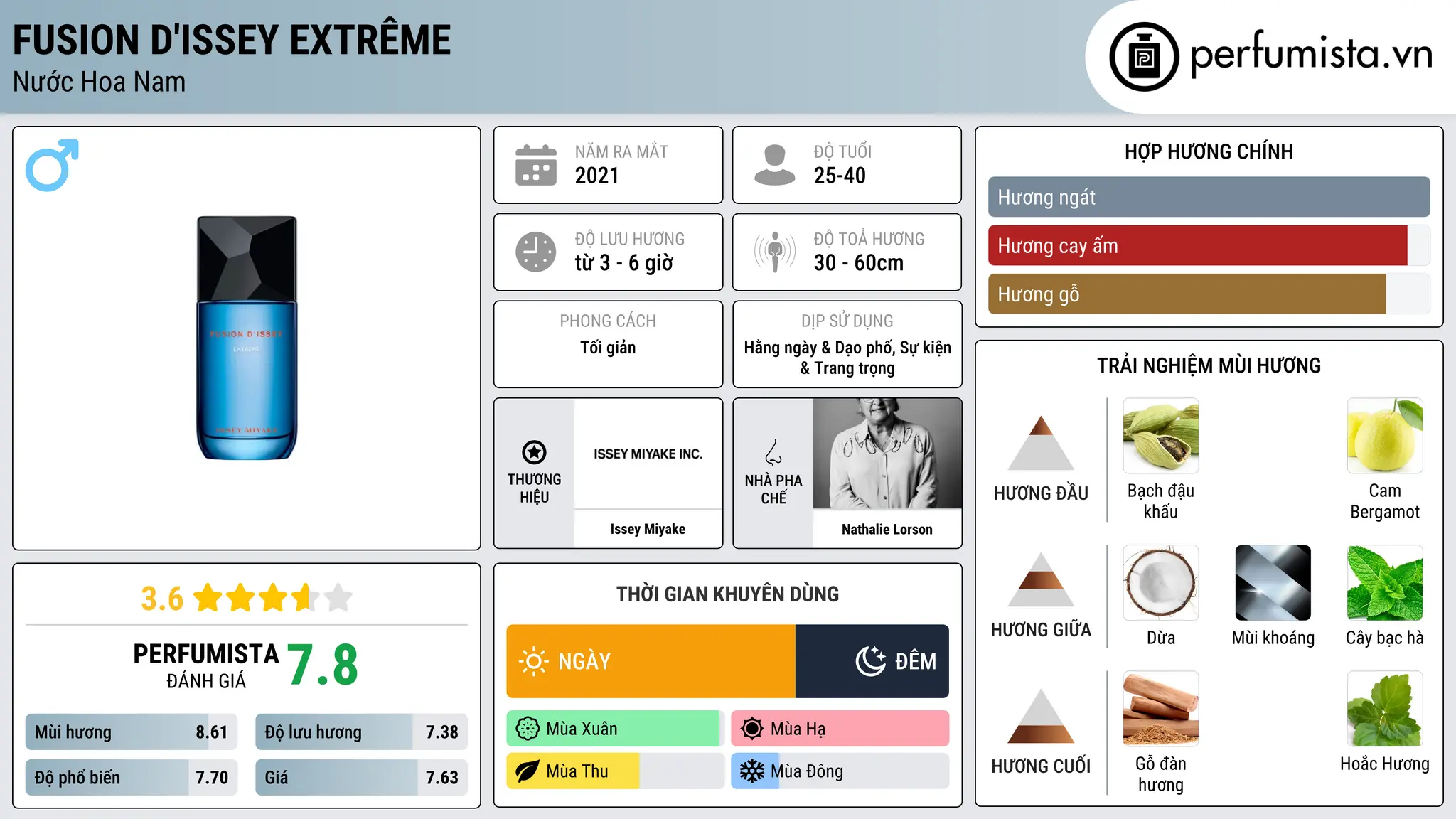Click the Fusion d'Issey Extrême title

[232, 39]
